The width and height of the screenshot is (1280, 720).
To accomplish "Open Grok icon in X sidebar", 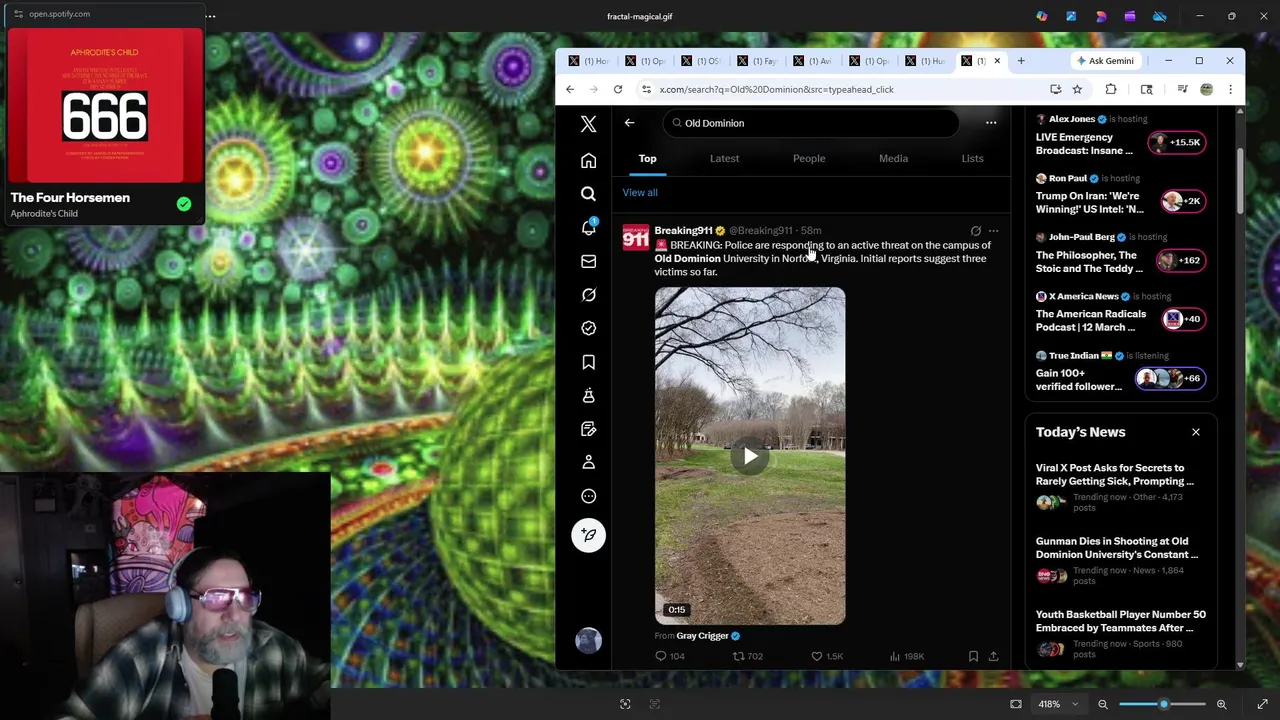I will pyautogui.click(x=588, y=295).
